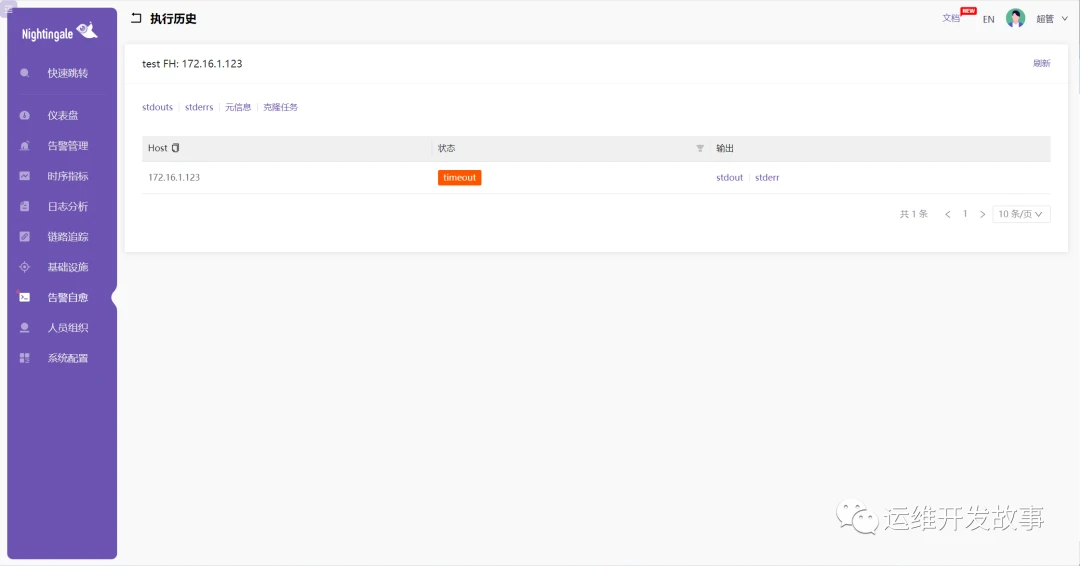Click the user avatar picture
The height and width of the screenshot is (566, 1080).
[x=1015, y=19]
